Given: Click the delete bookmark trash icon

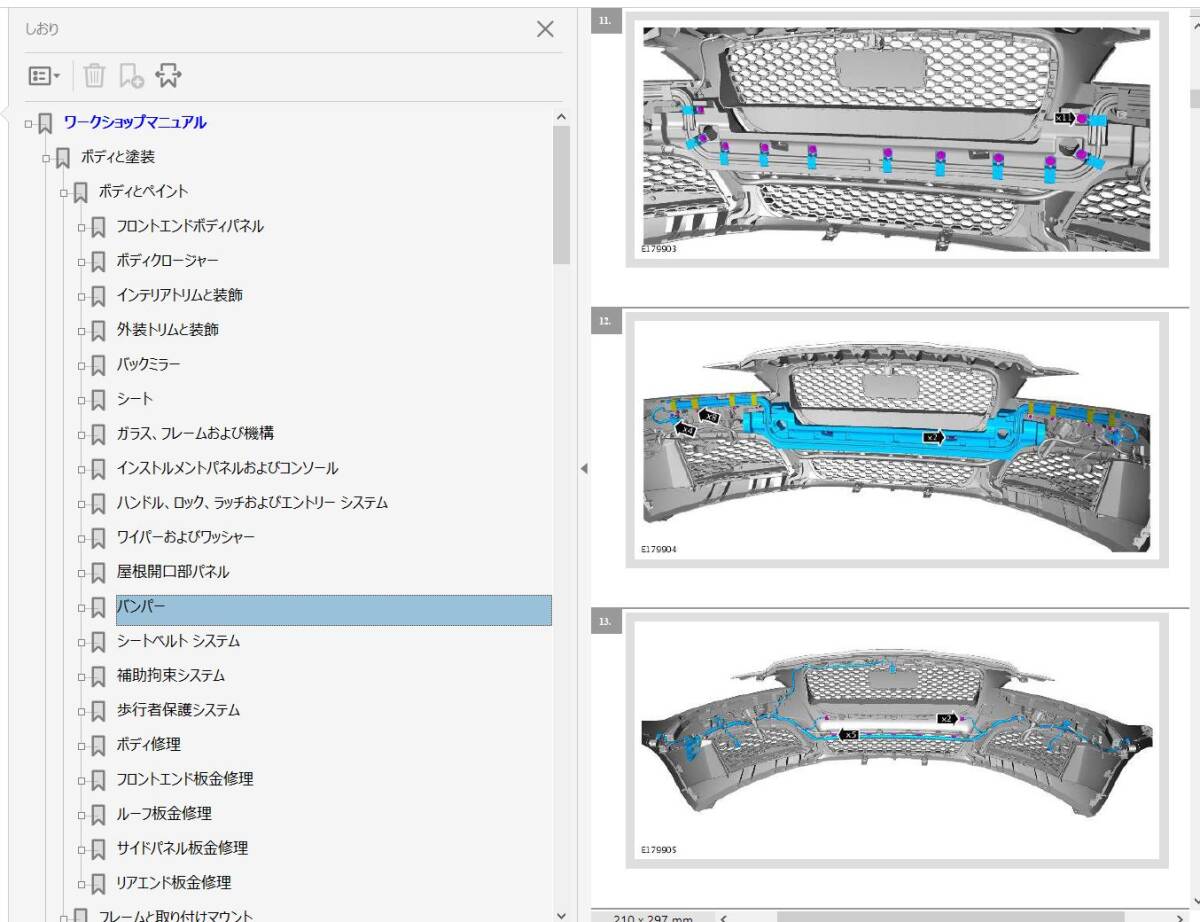Looking at the screenshot, I should (x=94, y=75).
